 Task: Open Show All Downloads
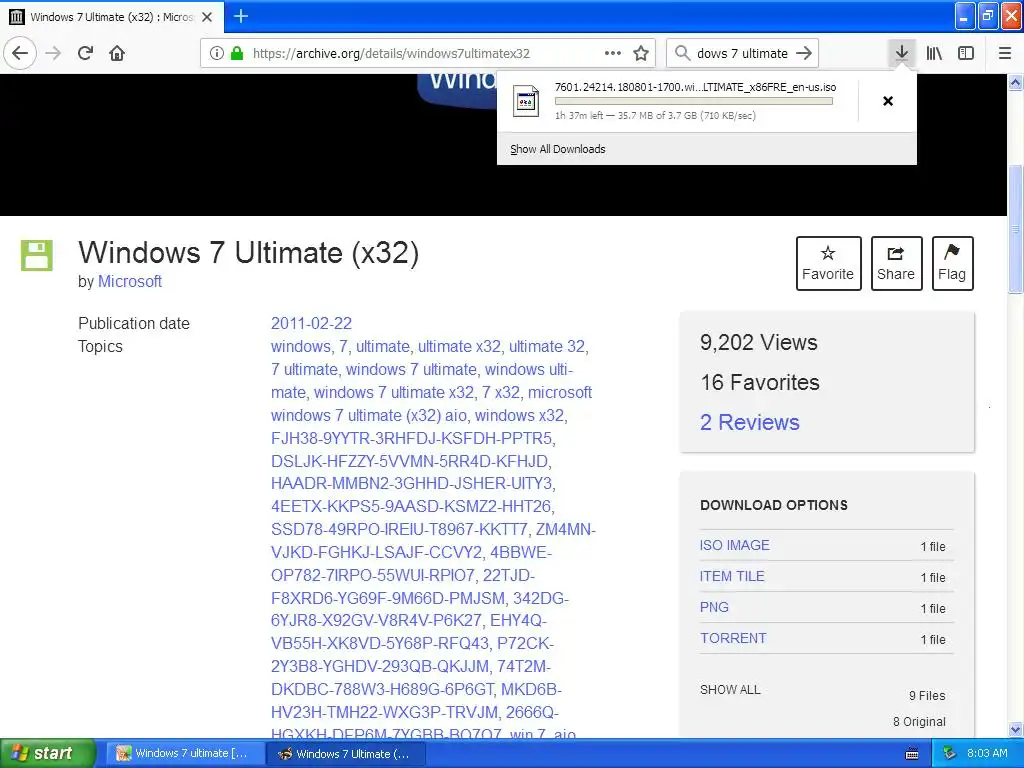(558, 149)
